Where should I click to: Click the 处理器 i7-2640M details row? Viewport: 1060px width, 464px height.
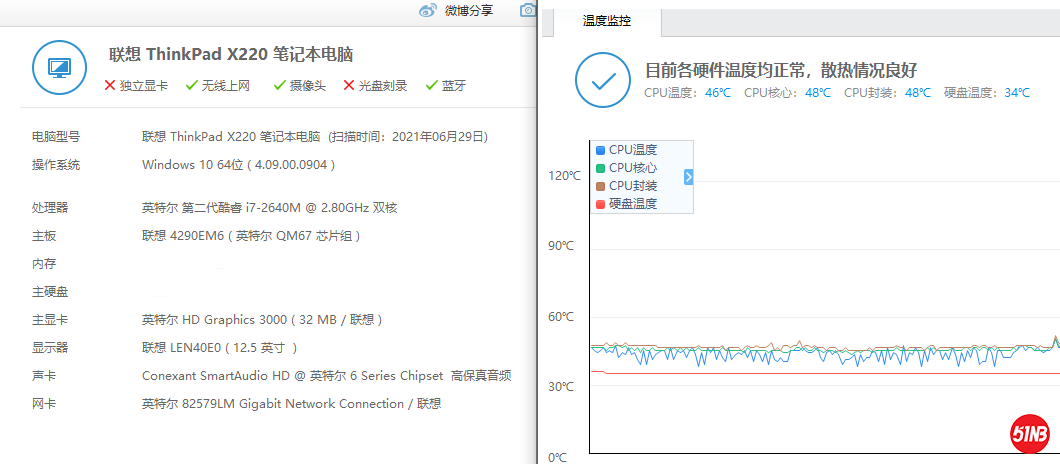[x=269, y=207]
